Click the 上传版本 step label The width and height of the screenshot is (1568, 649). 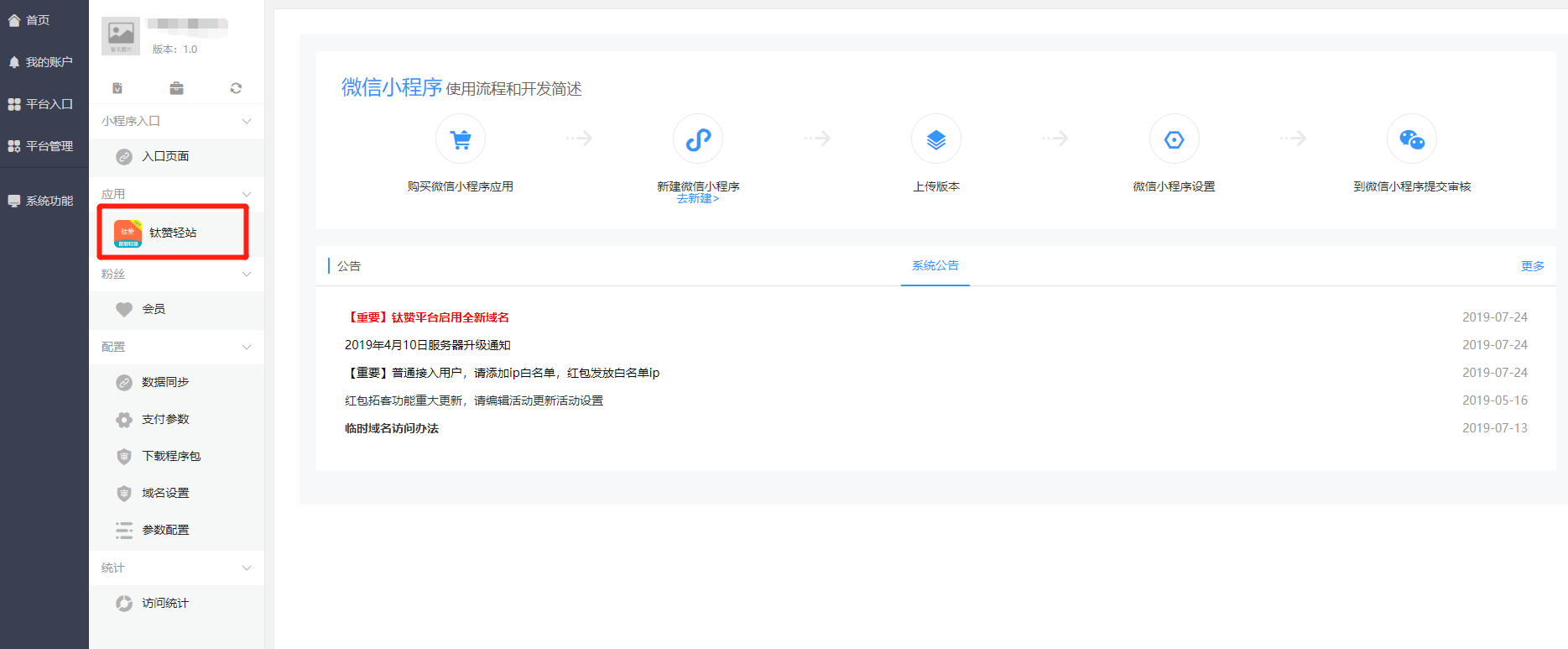[936, 186]
